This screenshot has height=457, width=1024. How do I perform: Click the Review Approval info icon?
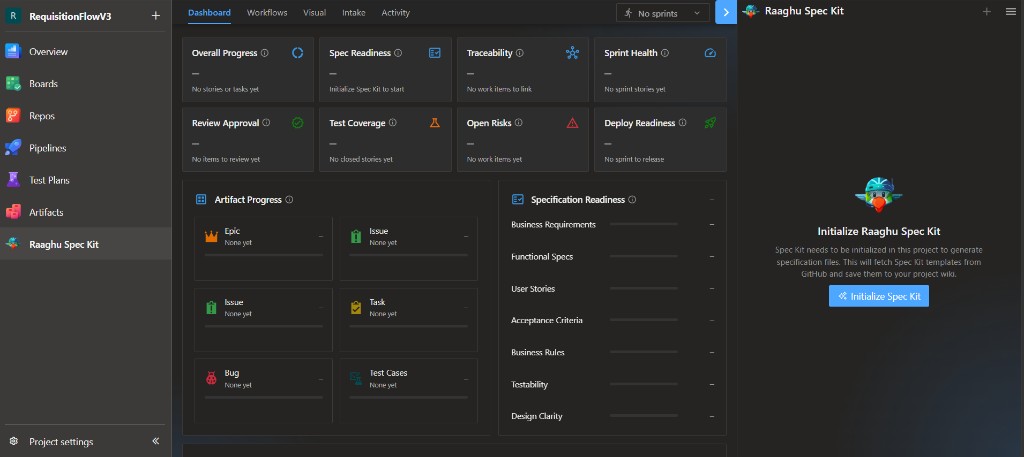point(266,123)
